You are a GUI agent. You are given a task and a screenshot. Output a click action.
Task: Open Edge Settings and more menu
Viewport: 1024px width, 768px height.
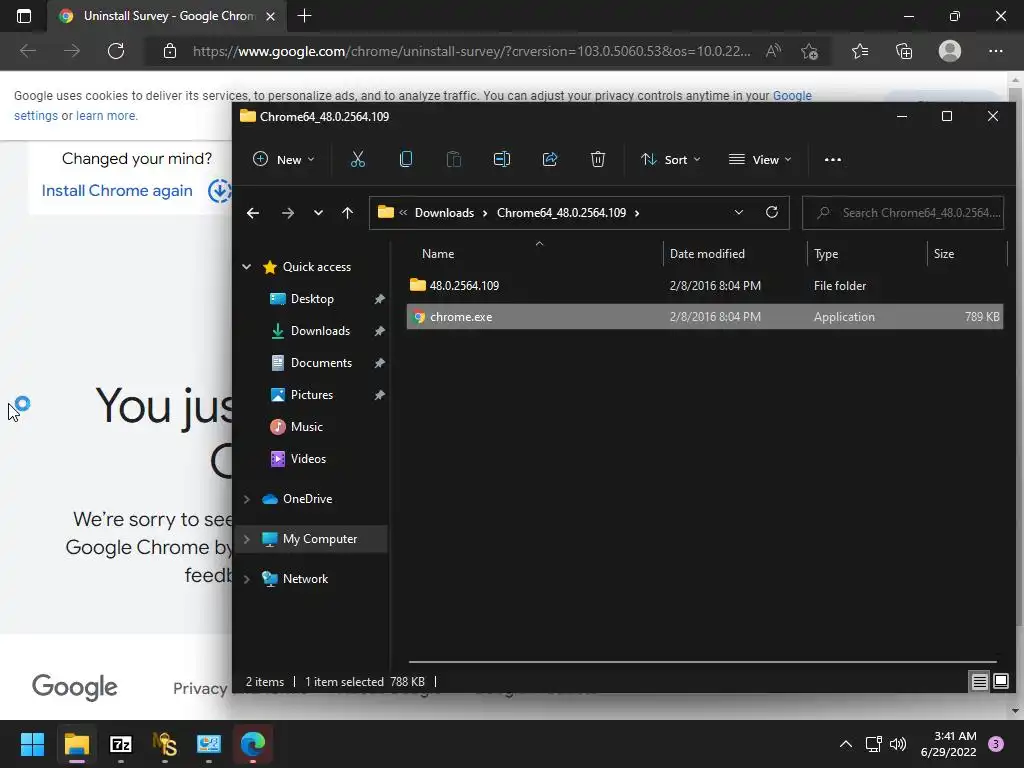click(x=995, y=51)
